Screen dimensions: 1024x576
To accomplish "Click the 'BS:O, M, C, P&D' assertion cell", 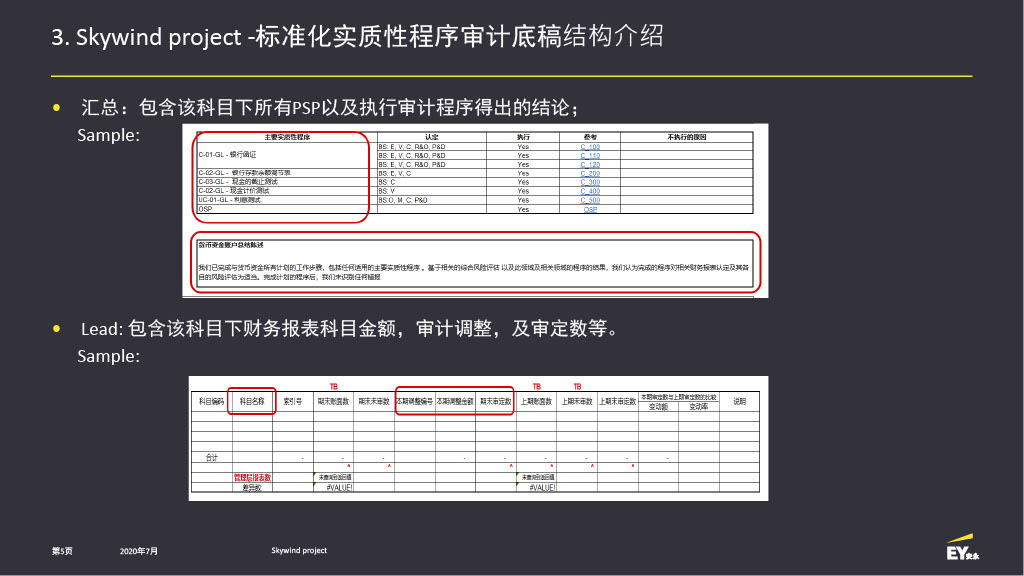I will point(403,200).
